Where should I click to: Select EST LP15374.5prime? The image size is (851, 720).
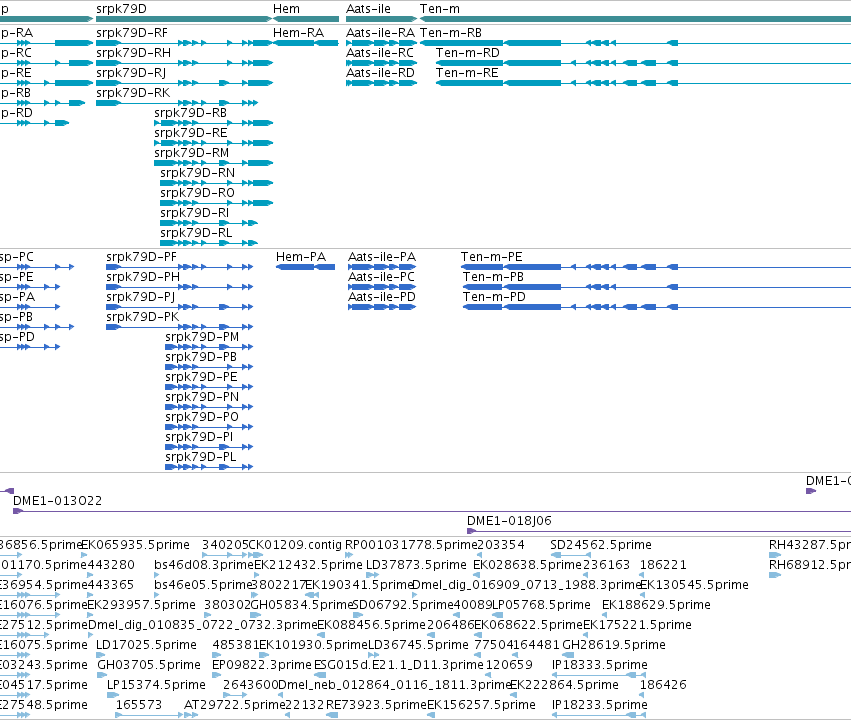156,686
